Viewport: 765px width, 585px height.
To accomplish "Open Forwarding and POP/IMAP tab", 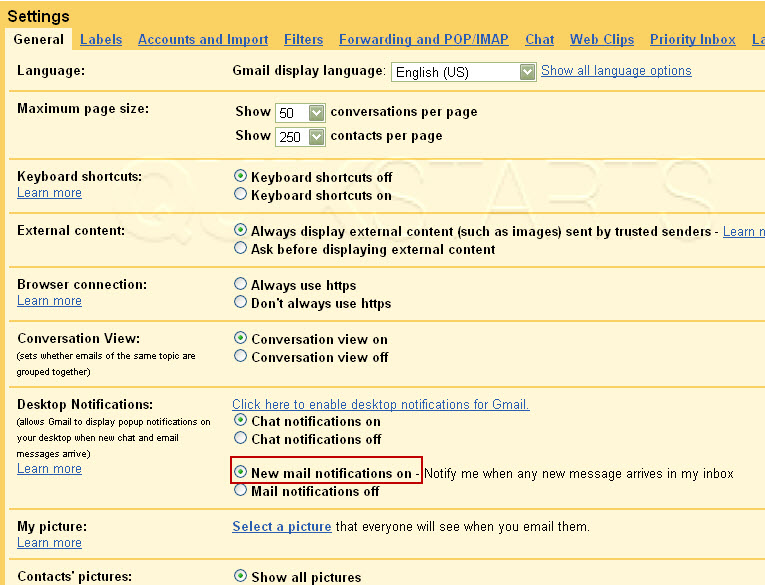I will [423, 40].
